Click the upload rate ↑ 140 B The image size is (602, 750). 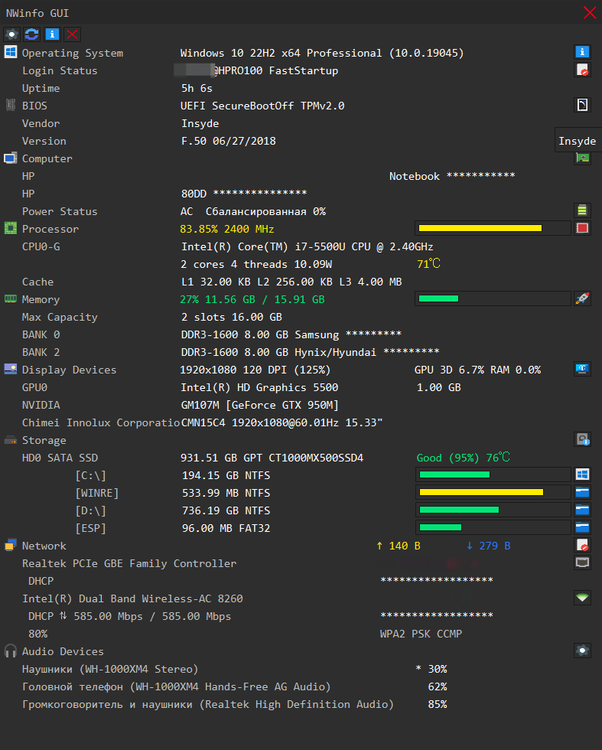398,546
